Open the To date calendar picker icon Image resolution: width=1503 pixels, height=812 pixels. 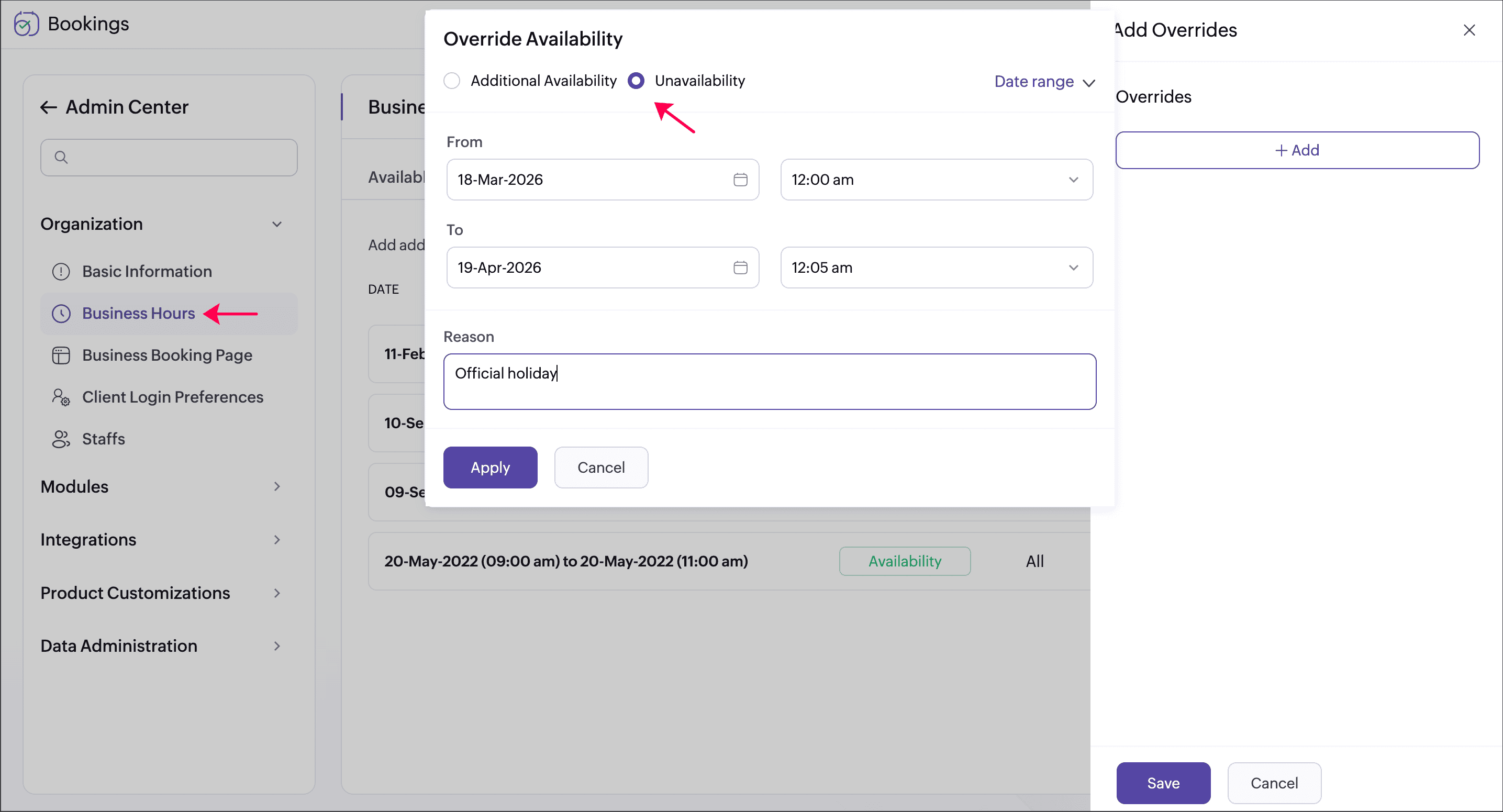[x=740, y=268]
